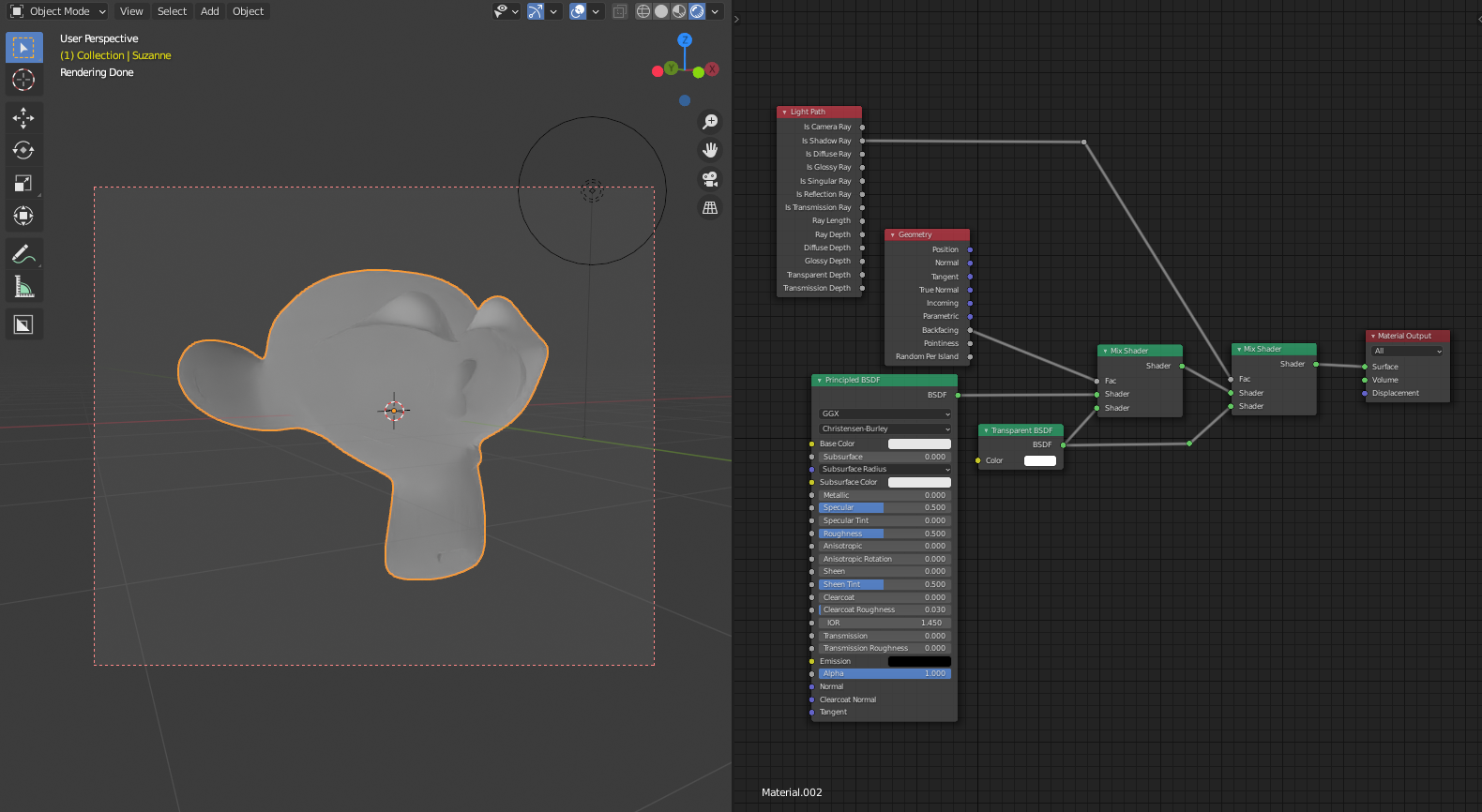
Task: Select the Move tool
Action: [23, 117]
